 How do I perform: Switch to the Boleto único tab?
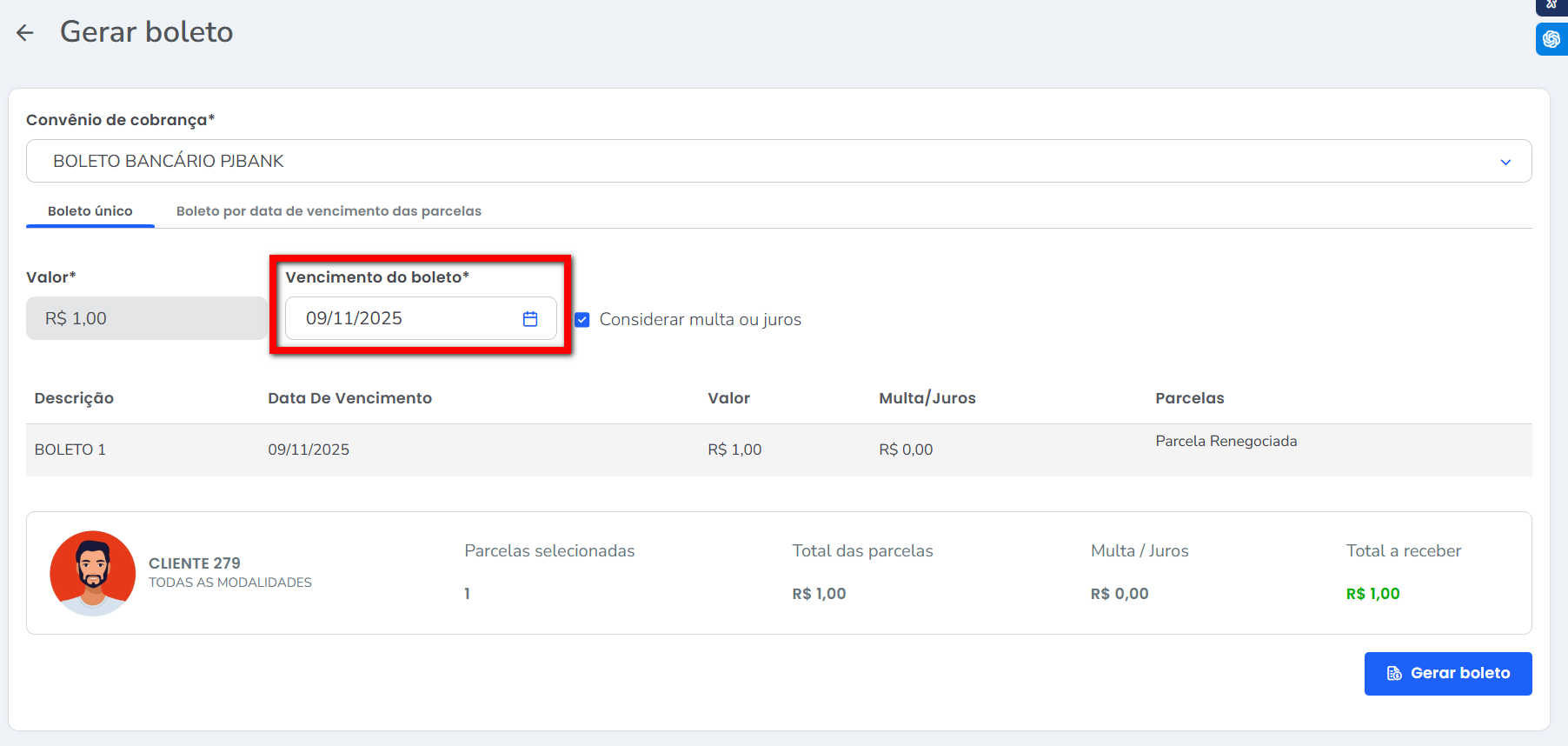click(x=90, y=211)
